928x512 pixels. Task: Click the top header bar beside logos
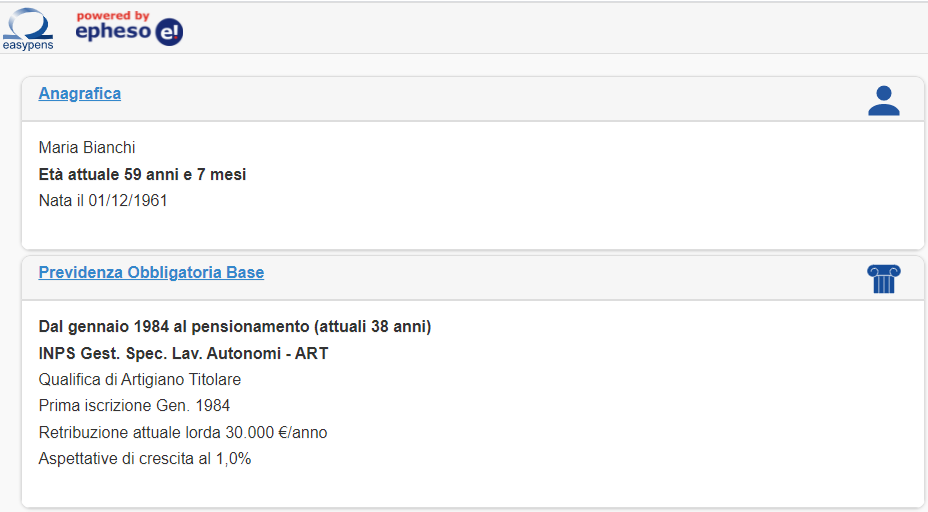click(550, 28)
